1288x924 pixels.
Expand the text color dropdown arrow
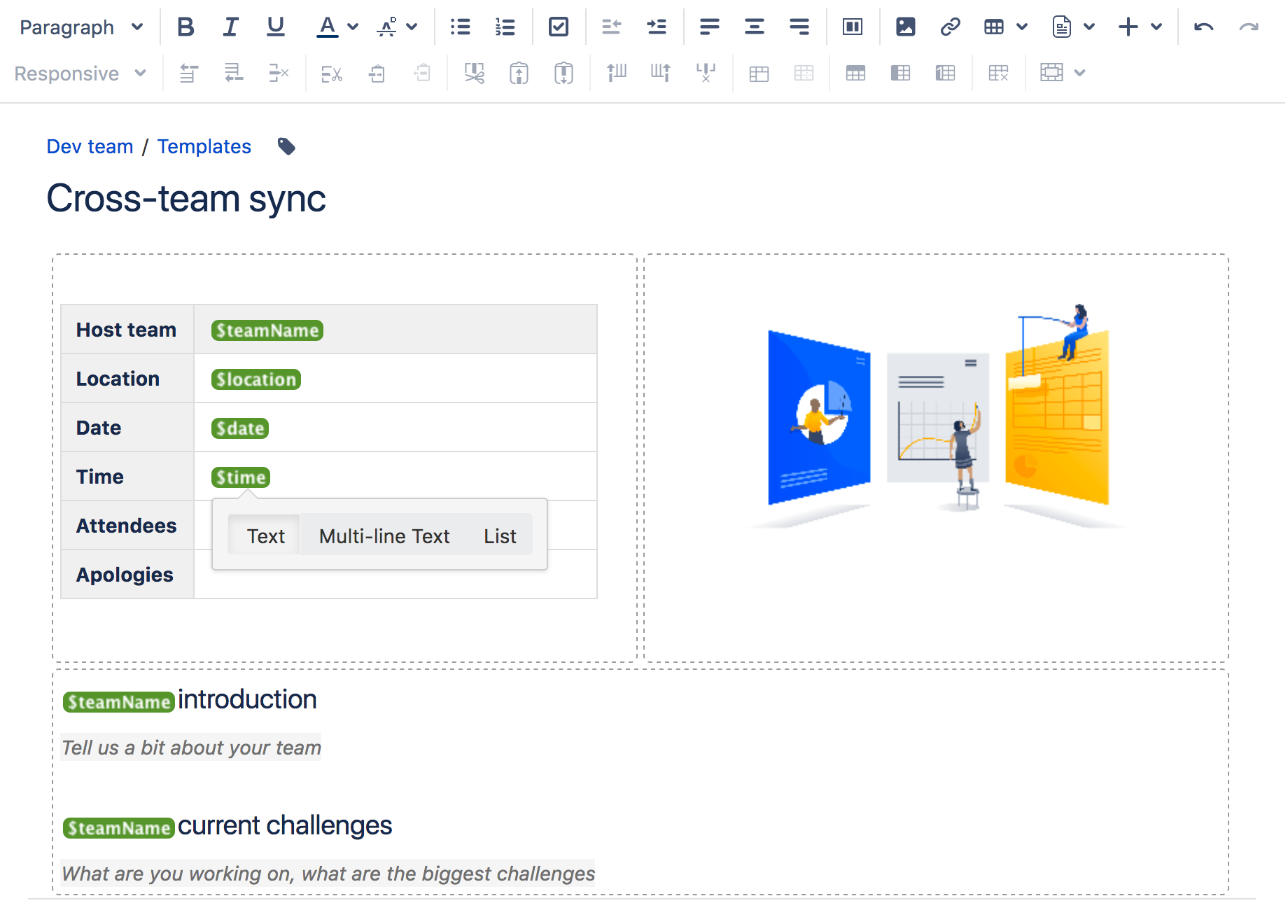click(x=353, y=27)
